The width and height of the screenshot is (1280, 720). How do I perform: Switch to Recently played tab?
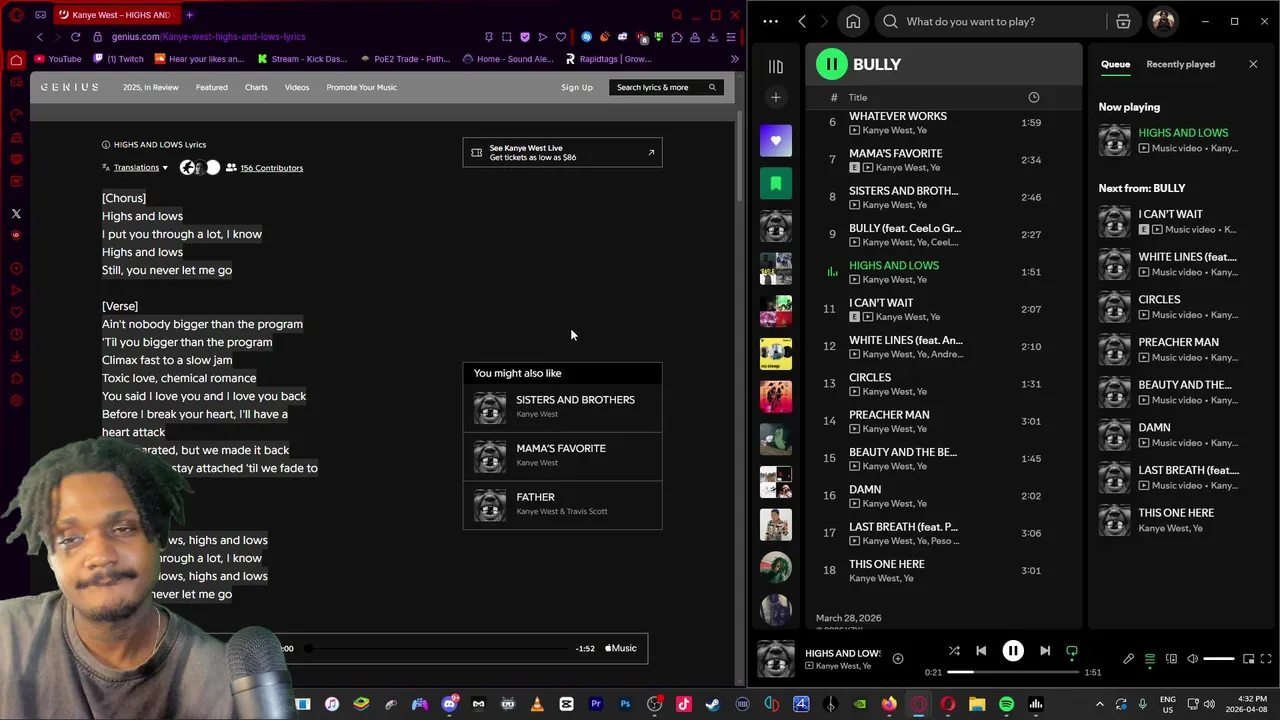tap(1180, 64)
